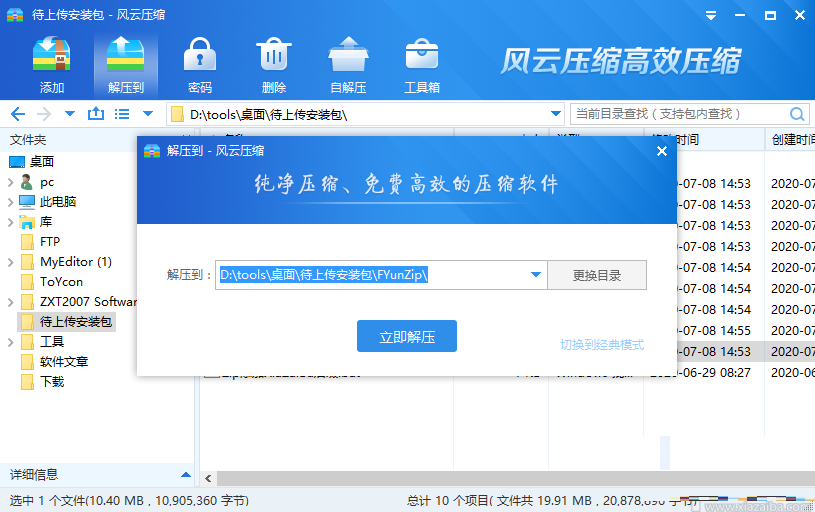This screenshot has width=815, height=512.
Task: Click the 切换到经典模式 link
Action: (602, 345)
